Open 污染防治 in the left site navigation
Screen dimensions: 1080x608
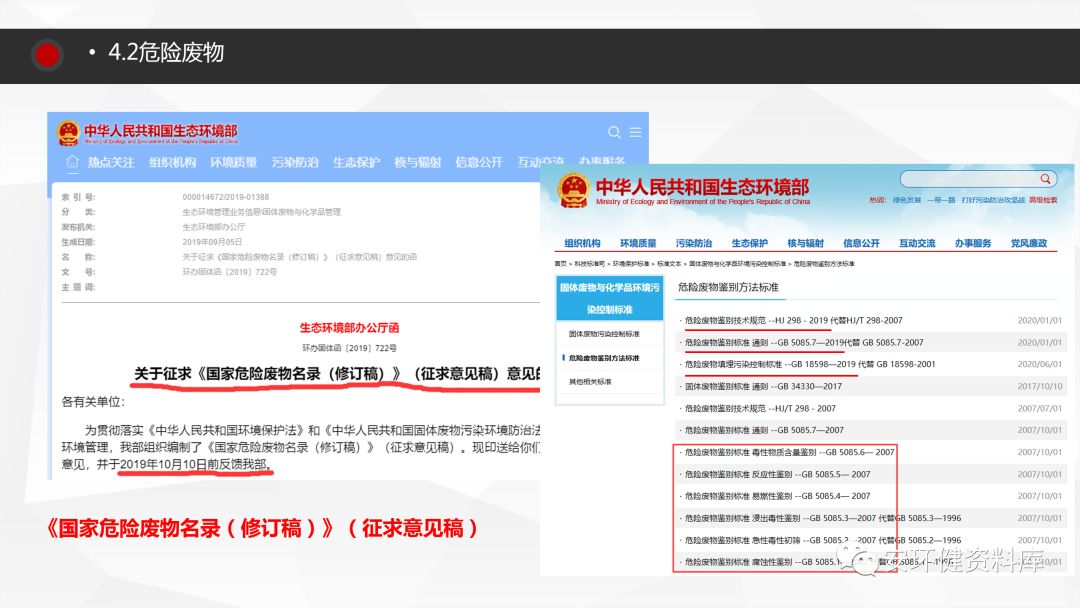295,163
